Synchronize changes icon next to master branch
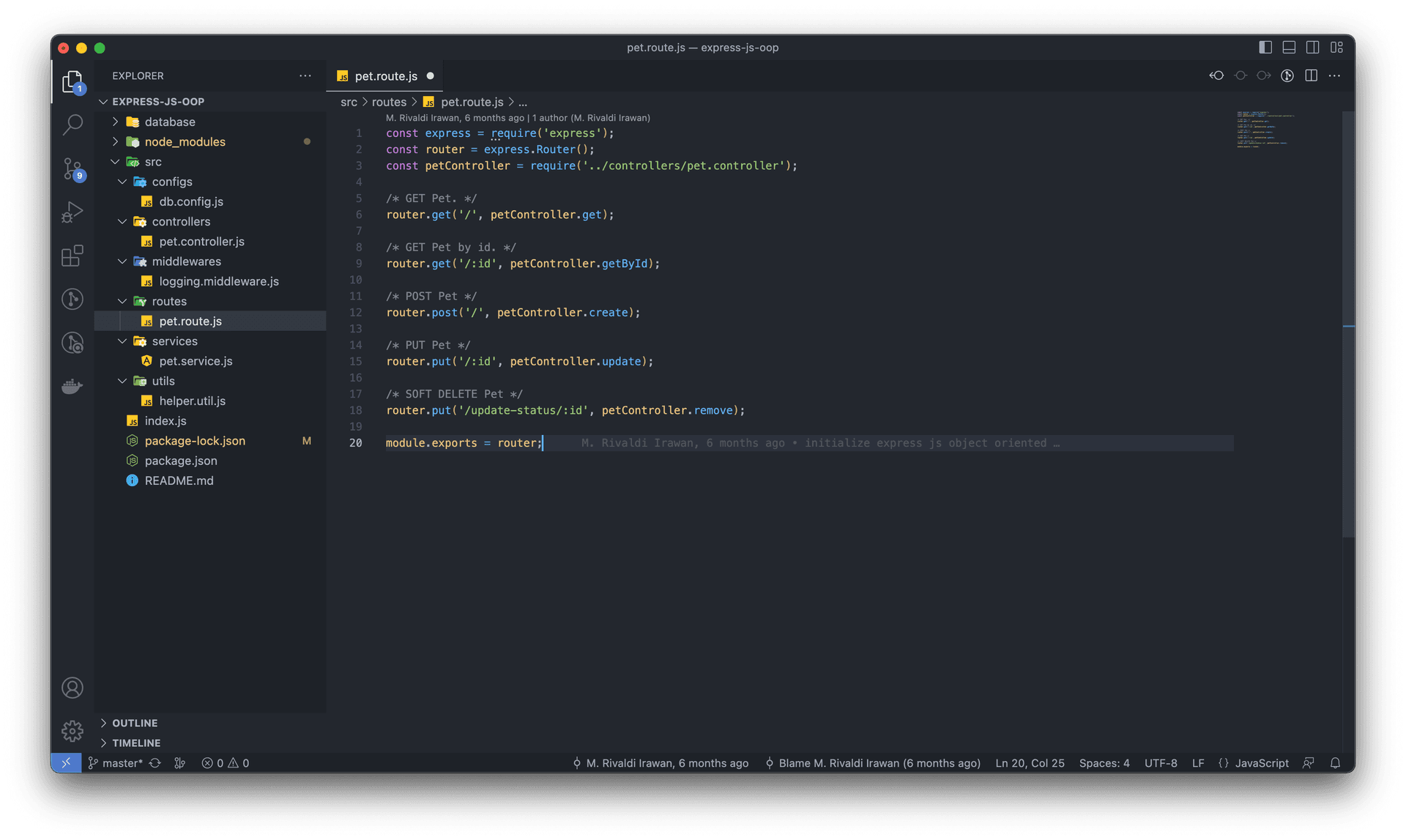This screenshot has height=840, width=1406. point(155,763)
